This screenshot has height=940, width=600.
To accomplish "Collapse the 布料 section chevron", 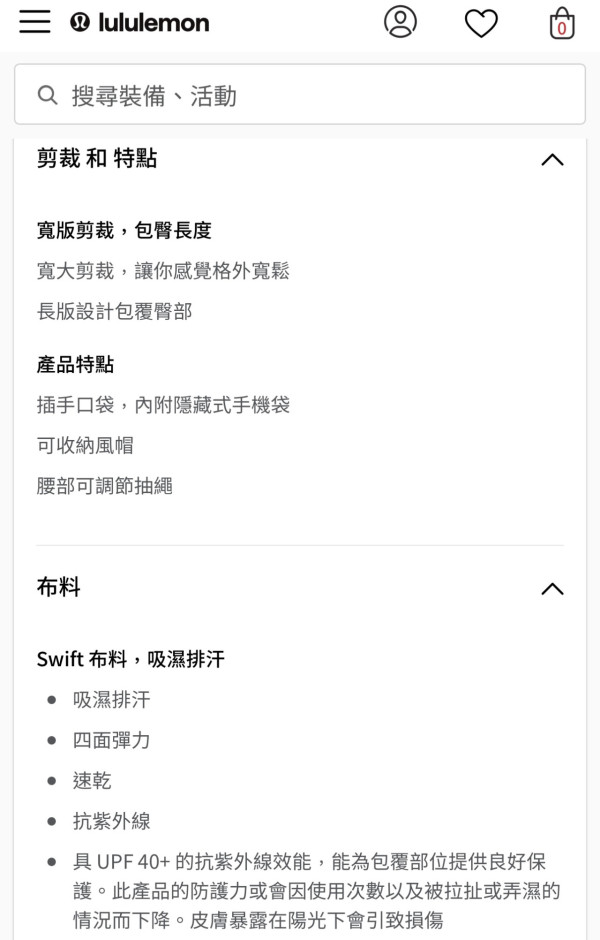I will tap(551, 588).
